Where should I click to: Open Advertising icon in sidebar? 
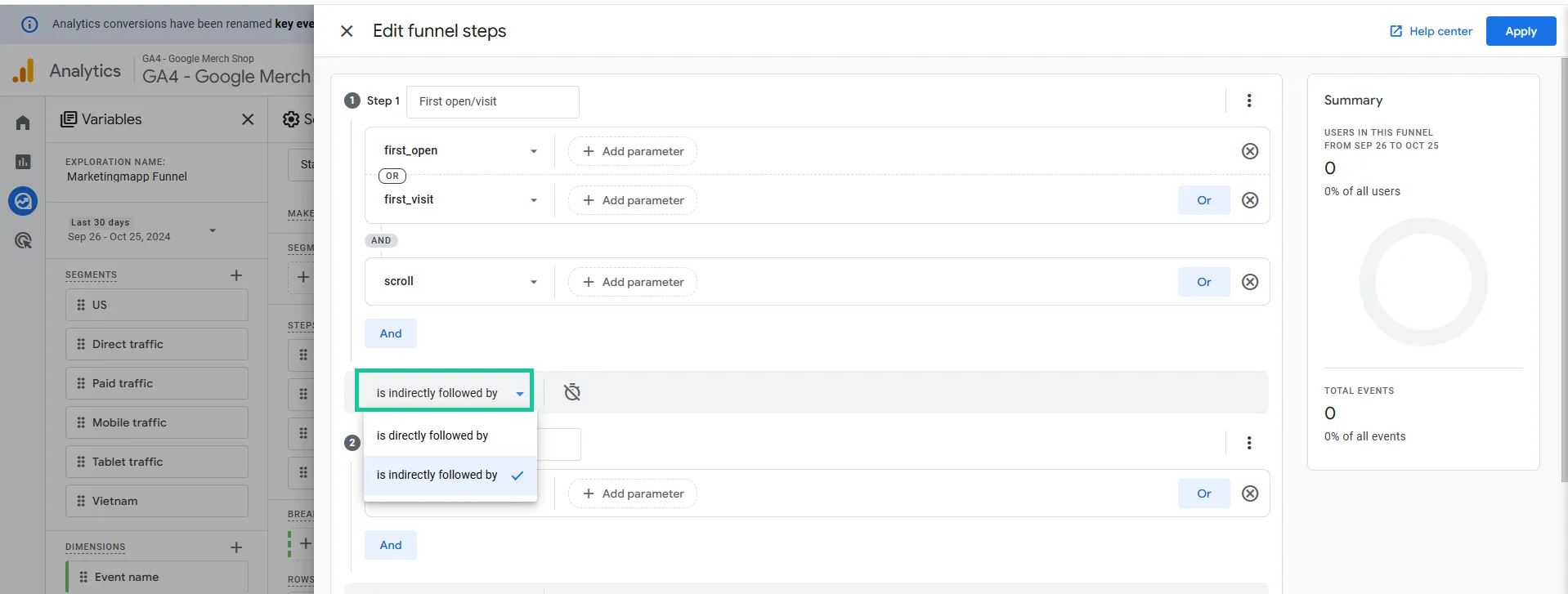click(23, 240)
